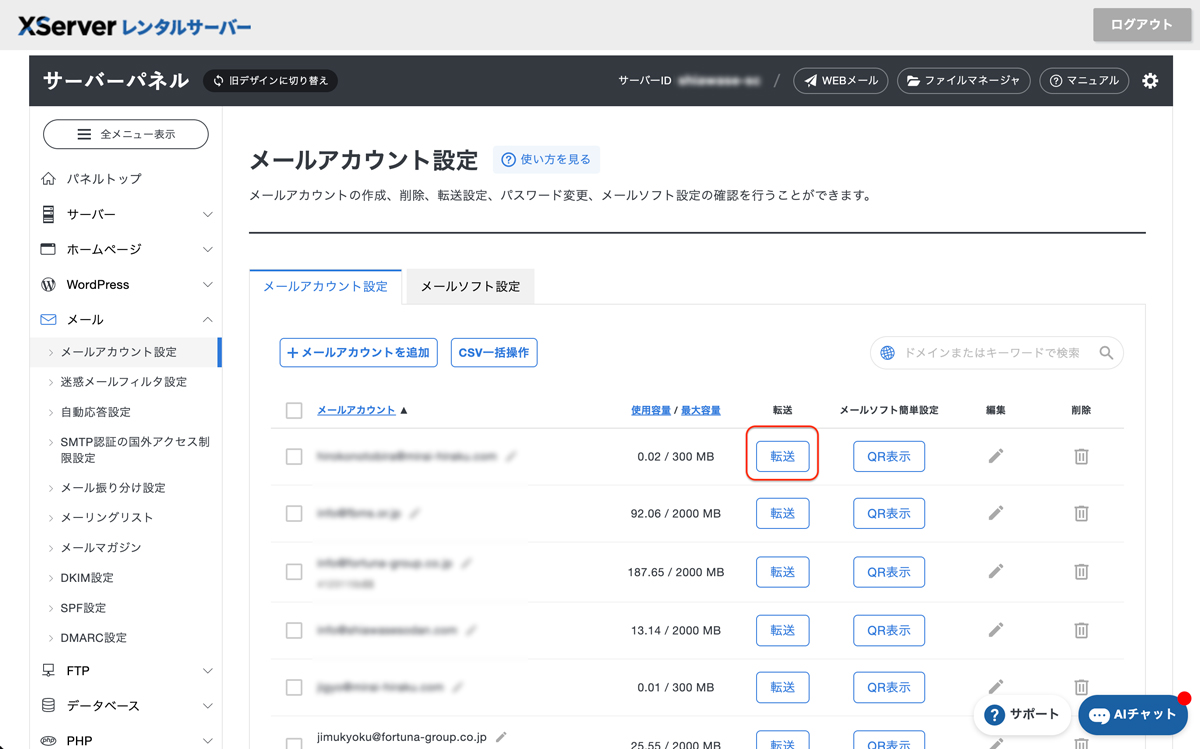Click the trash icon for 92.06 MB account
The width and height of the screenshot is (1200, 749).
point(1081,513)
